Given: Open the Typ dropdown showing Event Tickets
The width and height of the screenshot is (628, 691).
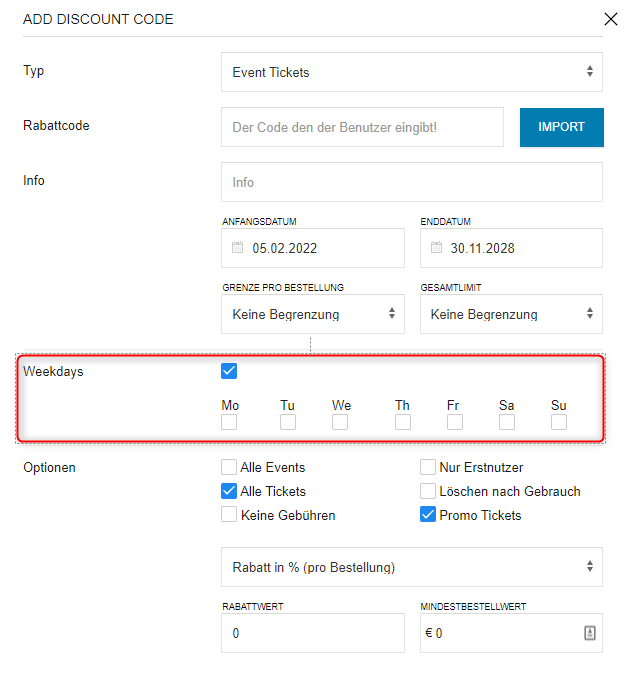Looking at the screenshot, I should click(x=411, y=72).
